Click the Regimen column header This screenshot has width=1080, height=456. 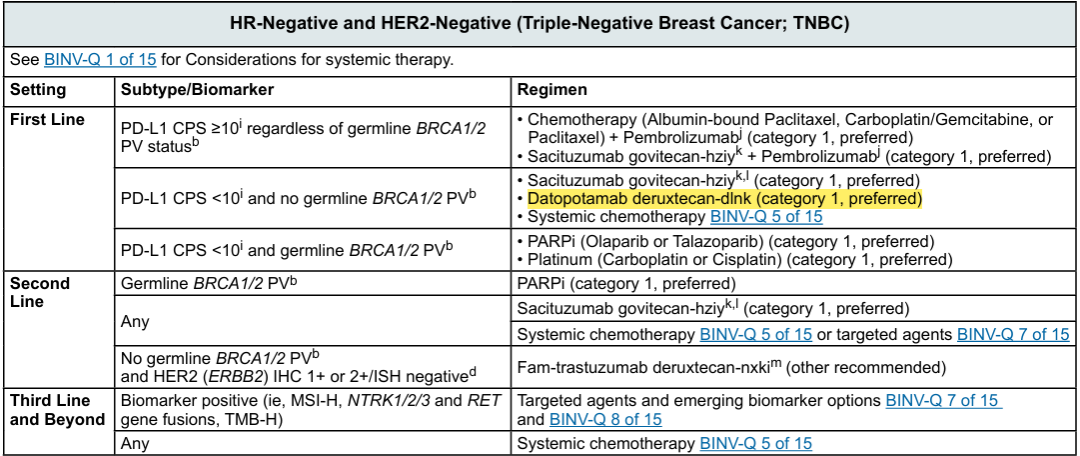(x=551, y=90)
